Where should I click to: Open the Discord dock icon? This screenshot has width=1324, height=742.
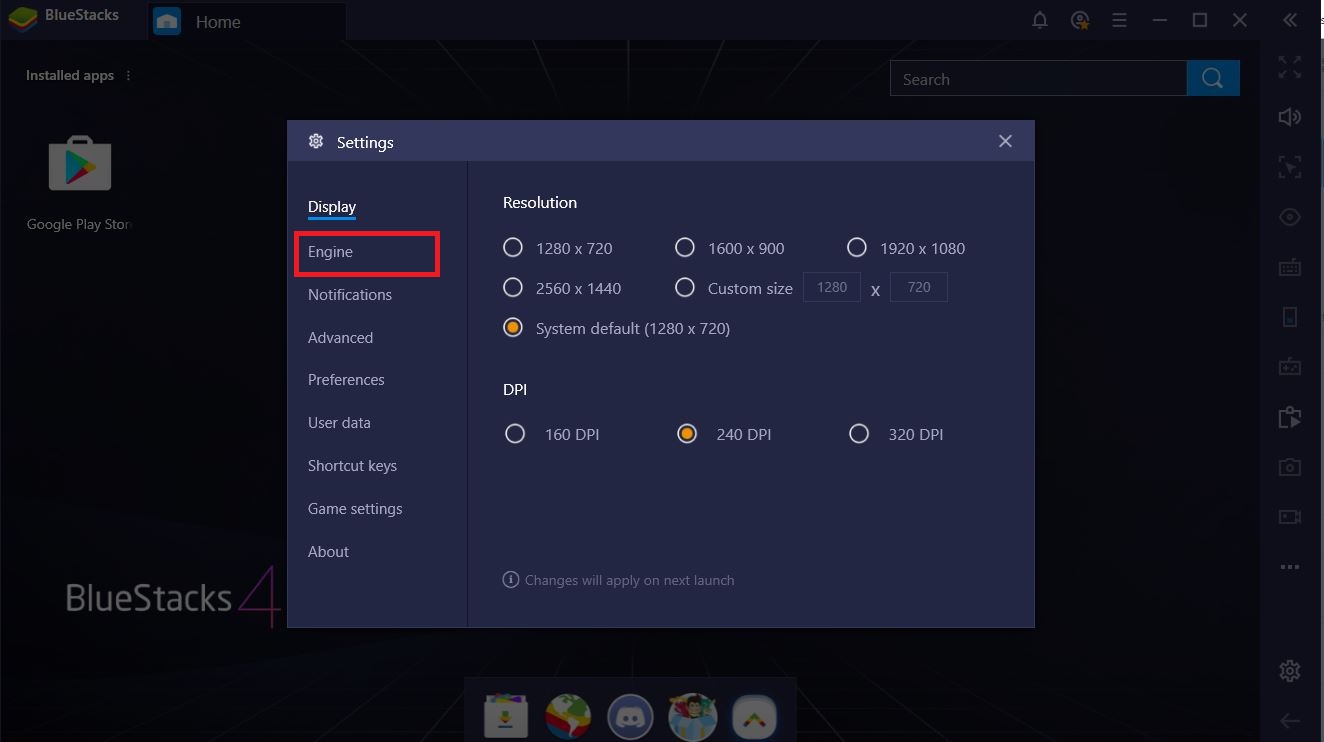point(630,716)
